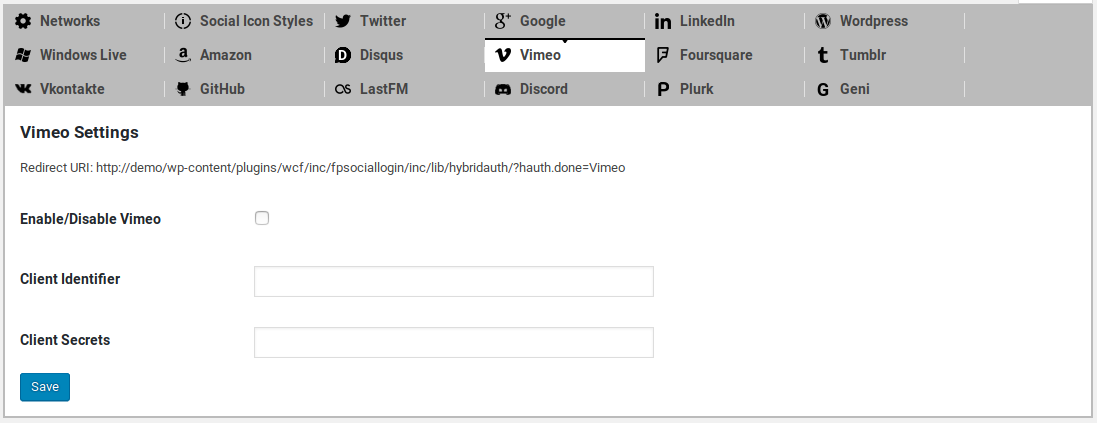
Task: Click the Disqus logo icon
Action: pyautogui.click(x=343, y=55)
